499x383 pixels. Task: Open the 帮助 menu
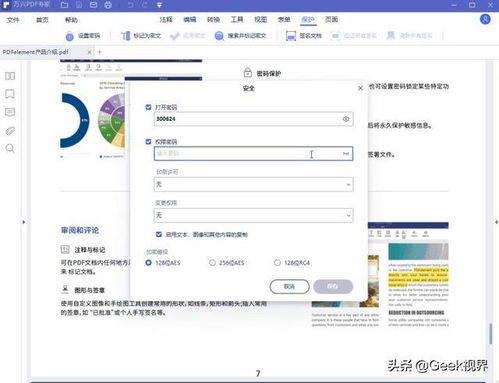[71, 20]
